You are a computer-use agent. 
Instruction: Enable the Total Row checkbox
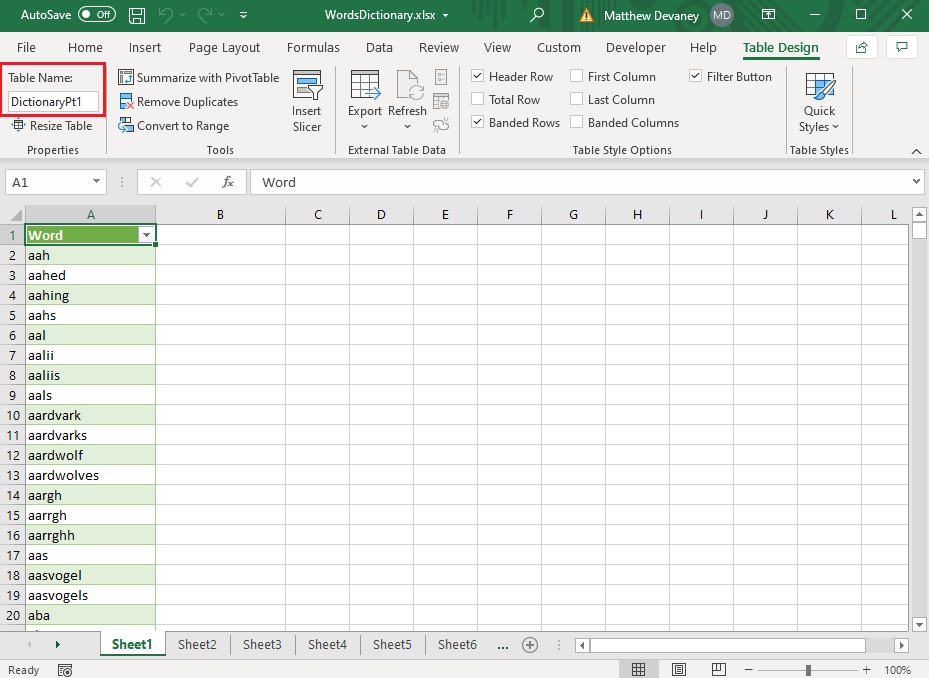click(478, 99)
